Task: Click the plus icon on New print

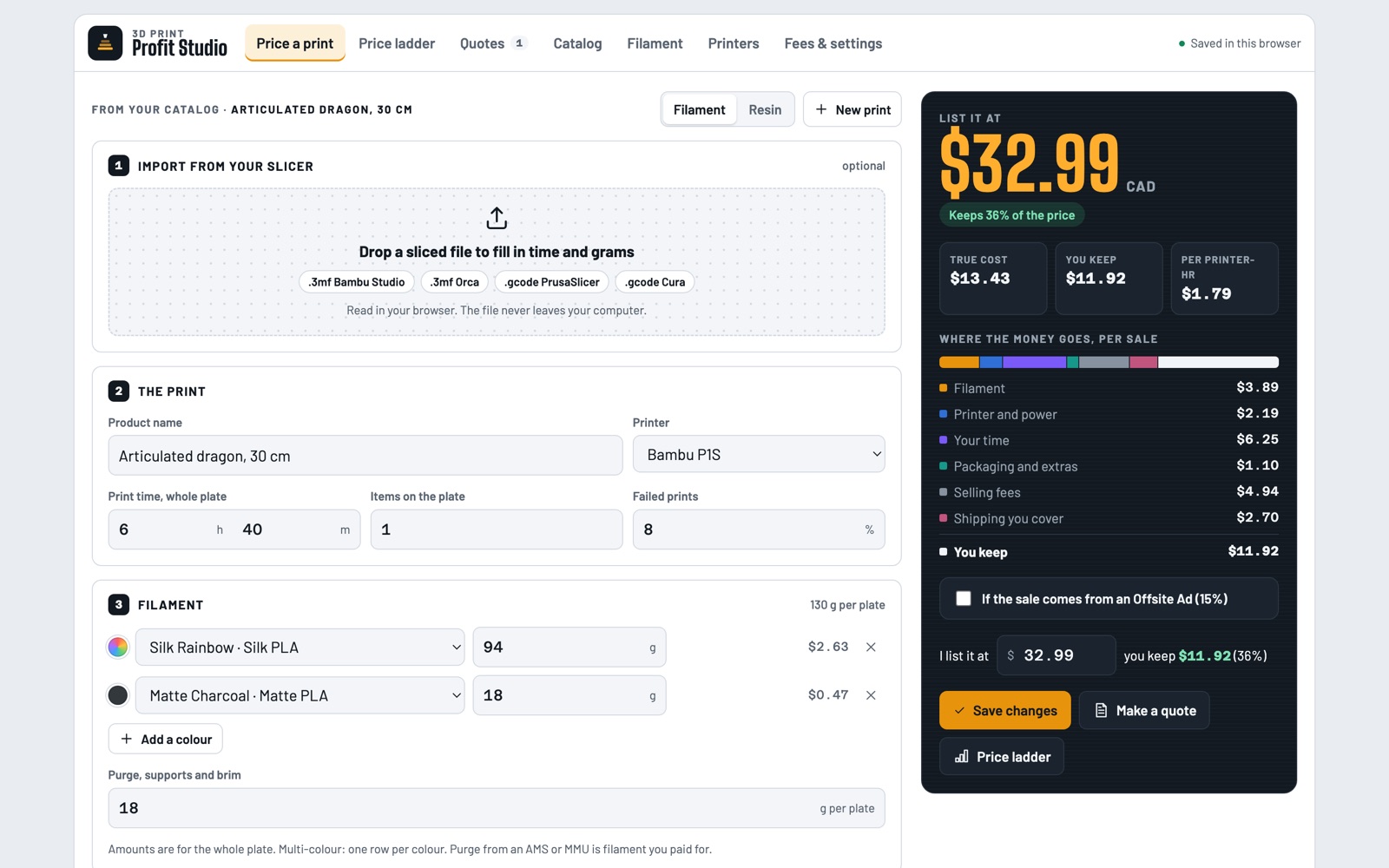Action: tap(820, 109)
